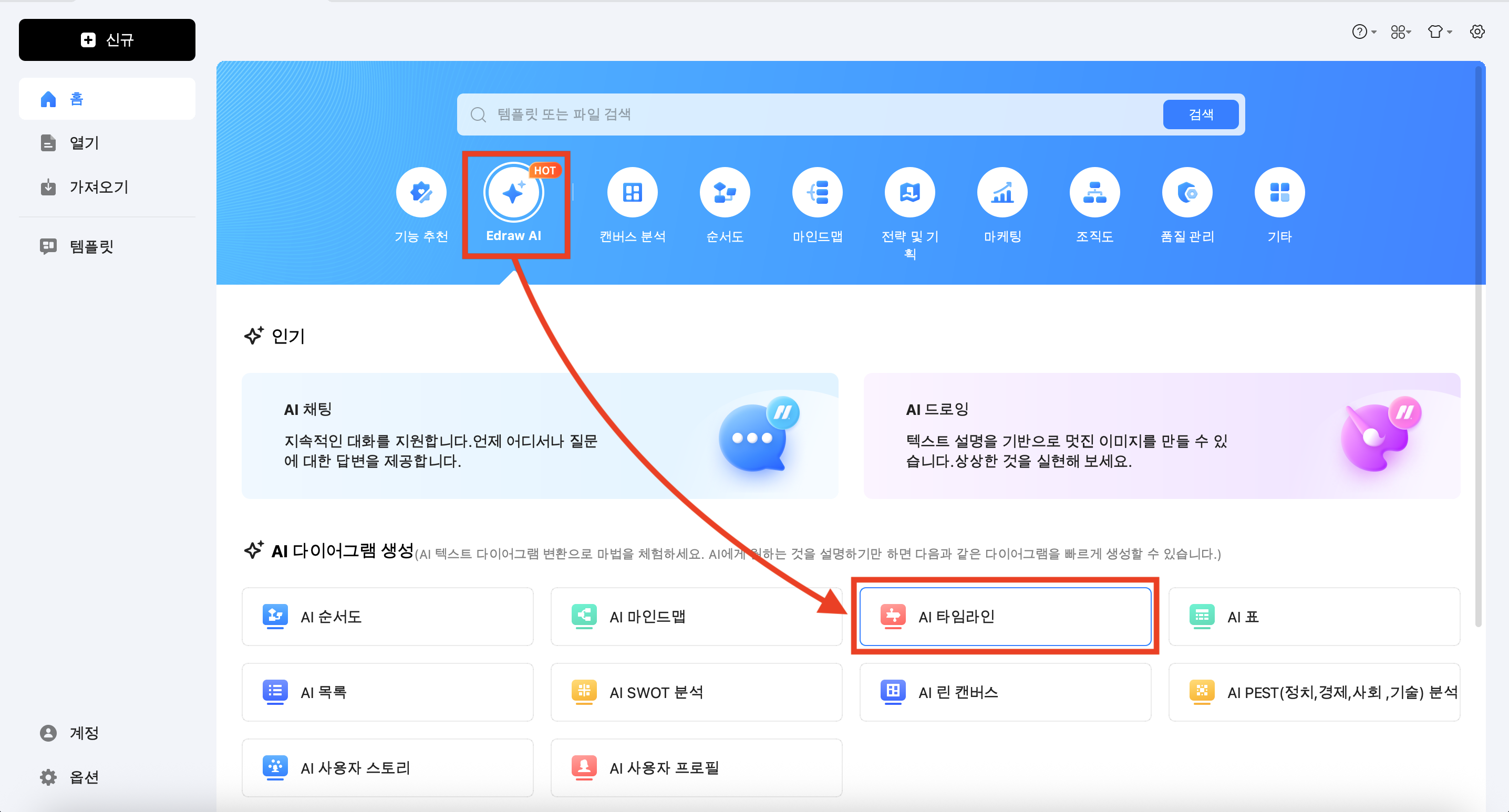Image resolution: width=1509 pixels, height=812 pixels.
Task: Open the 품질 관리 category icon
Action: [x=1187, y=193]
